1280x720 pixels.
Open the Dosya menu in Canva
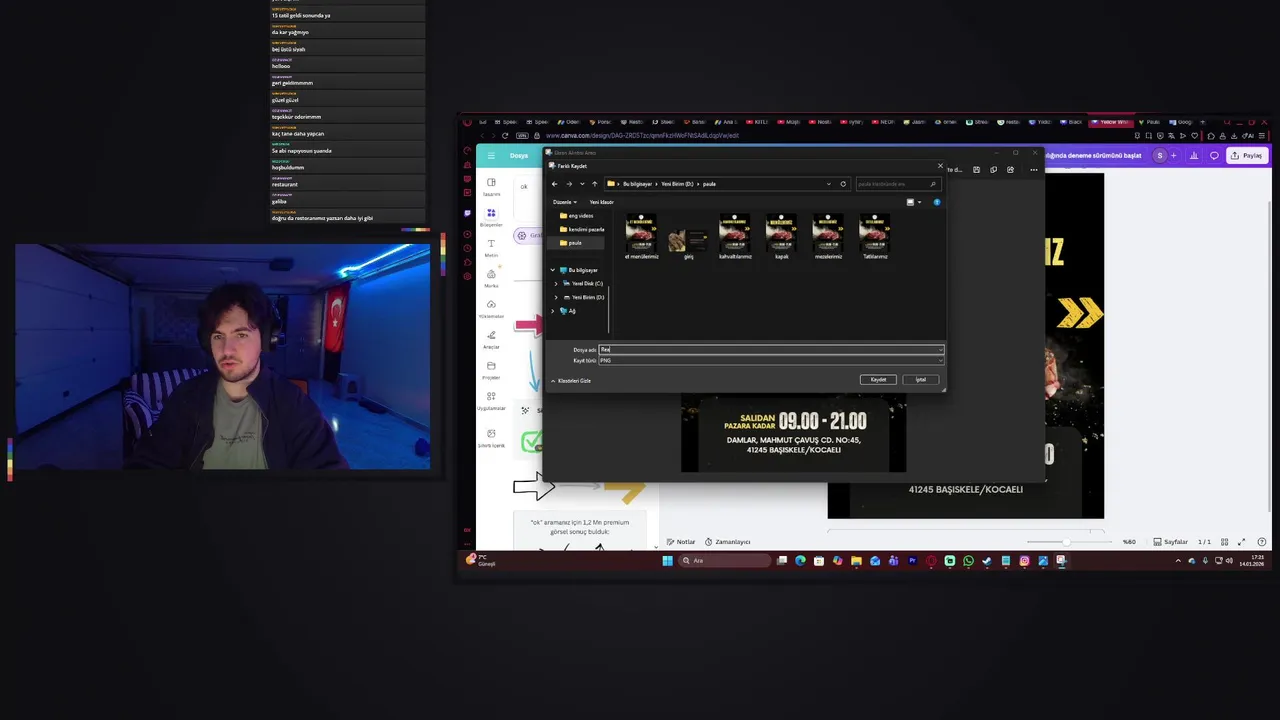coord(519,155)
